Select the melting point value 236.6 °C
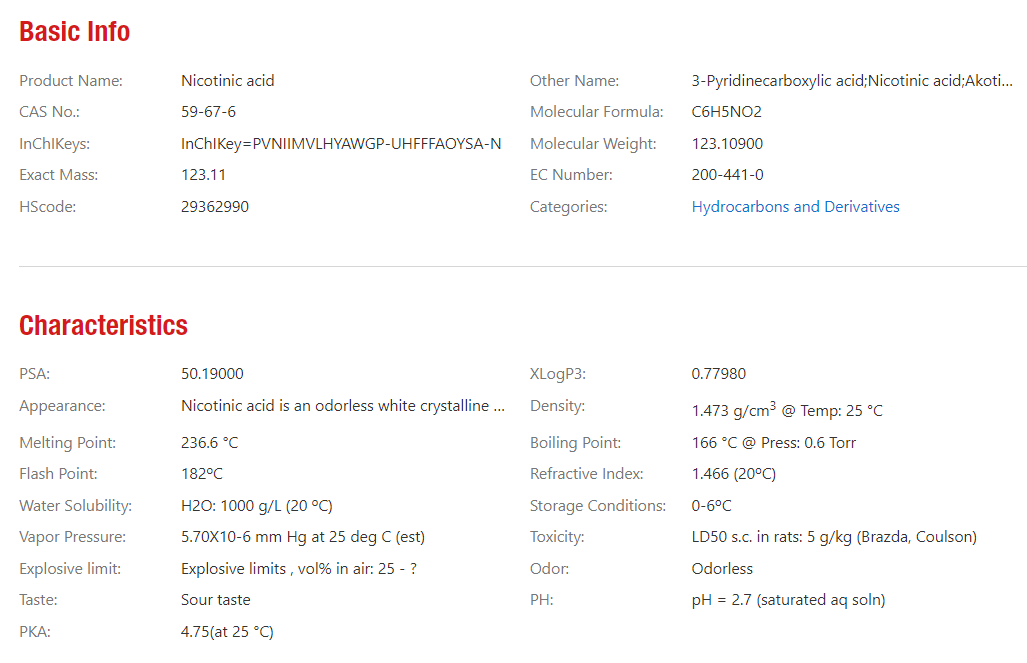Screen dimensions: 1027x663 tap(209, 443)
